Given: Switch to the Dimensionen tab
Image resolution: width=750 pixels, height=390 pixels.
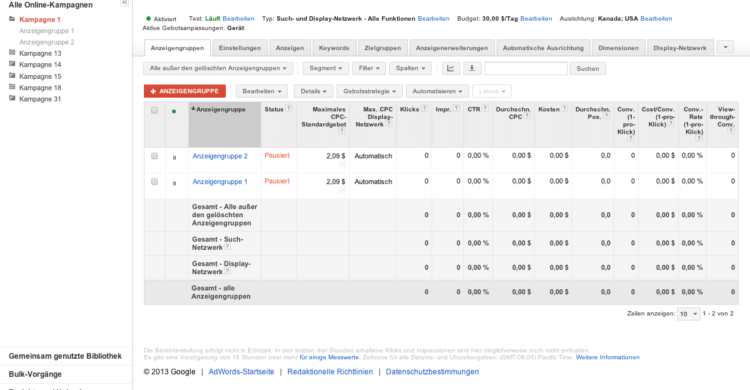Looking at the screenshot, I should 618,48.
